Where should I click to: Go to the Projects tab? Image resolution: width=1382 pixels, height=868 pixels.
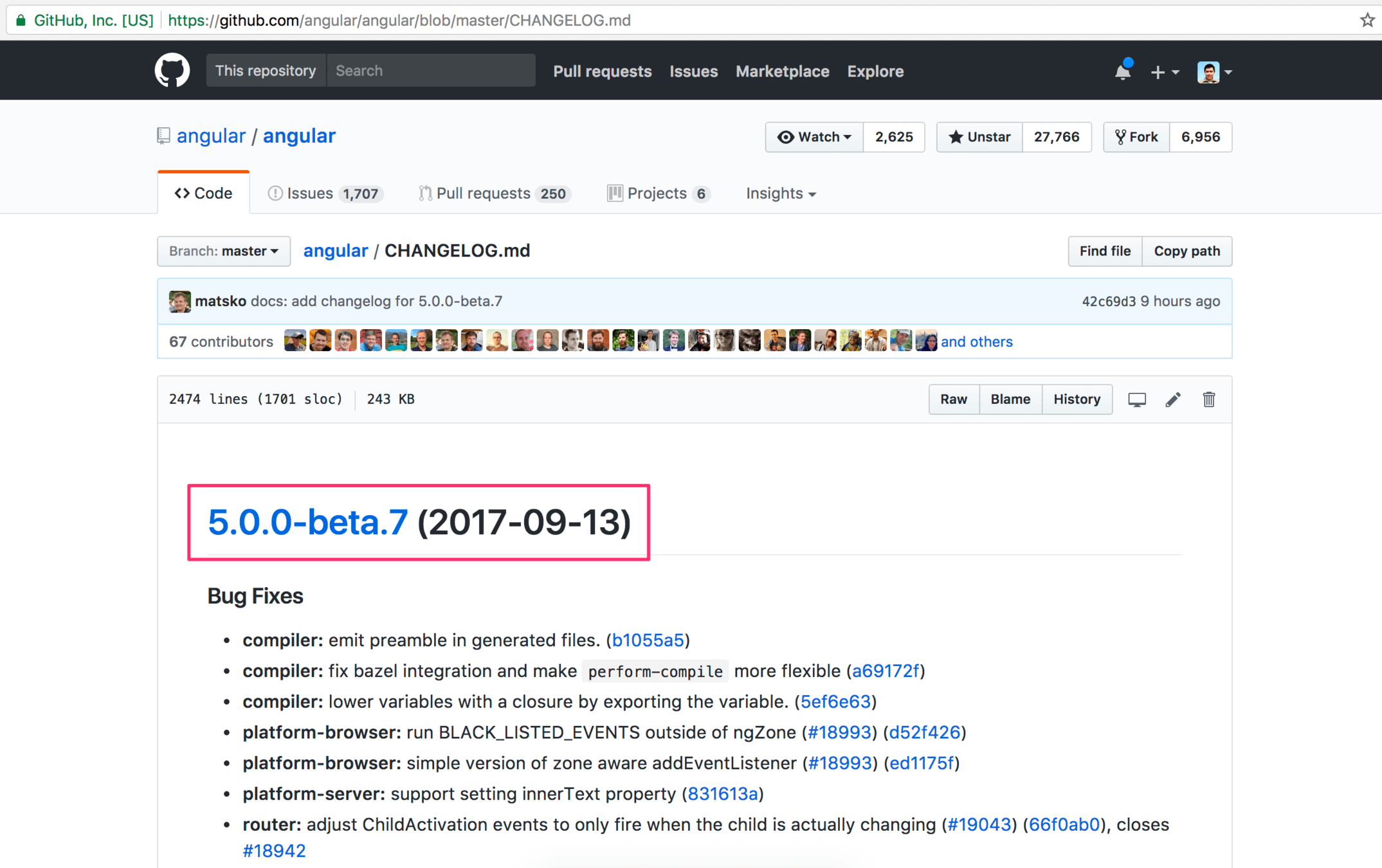tap(657, 194)
